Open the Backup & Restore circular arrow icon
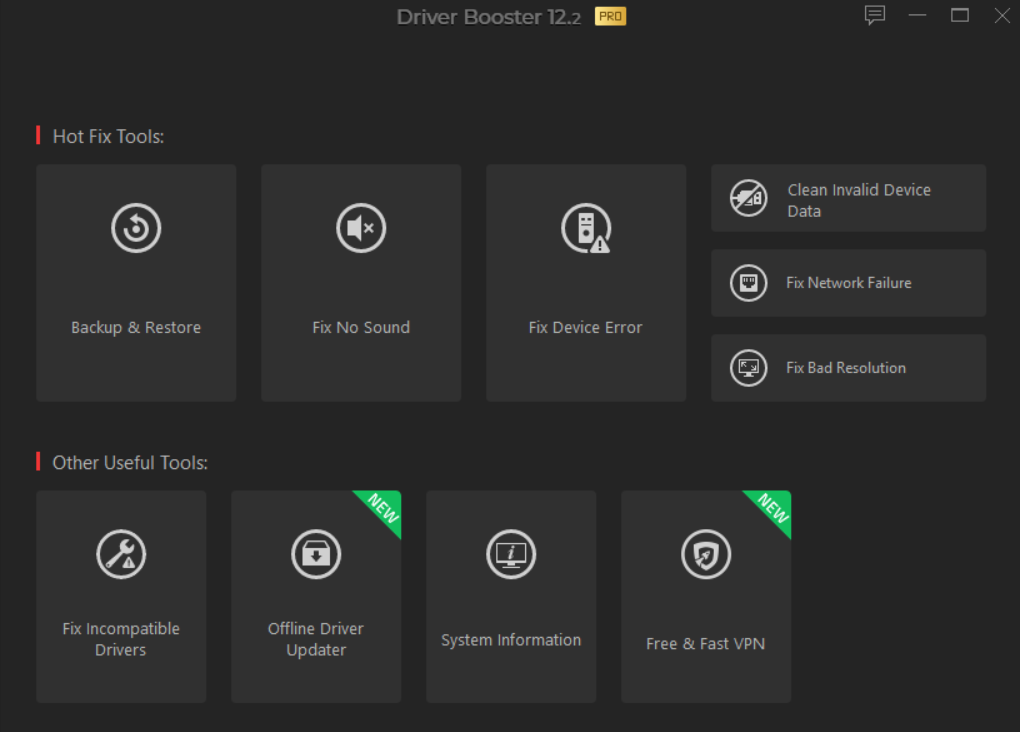Viewport: 1020px width, 732px height. [136, 228]
